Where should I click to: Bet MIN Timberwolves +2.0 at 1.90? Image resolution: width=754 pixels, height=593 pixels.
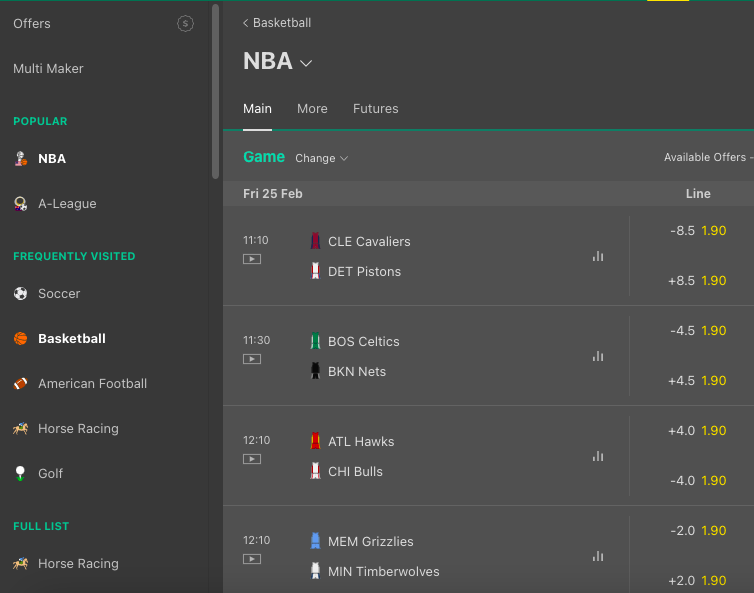(x=697, y=581)
